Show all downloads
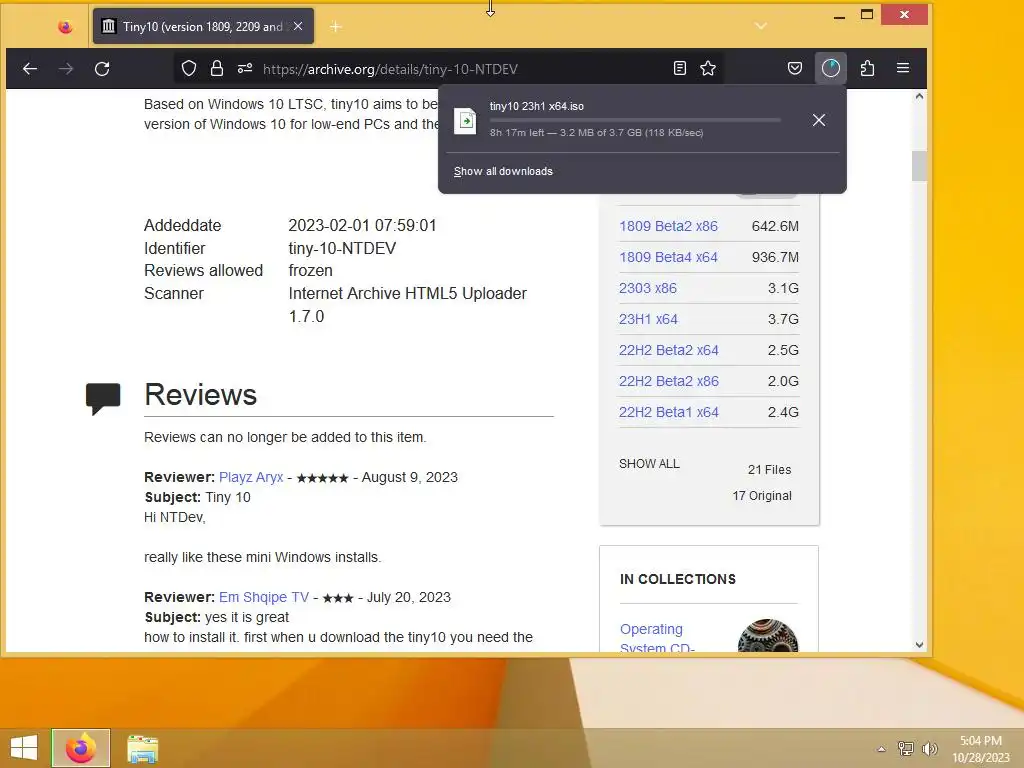 tap(503, 171)
